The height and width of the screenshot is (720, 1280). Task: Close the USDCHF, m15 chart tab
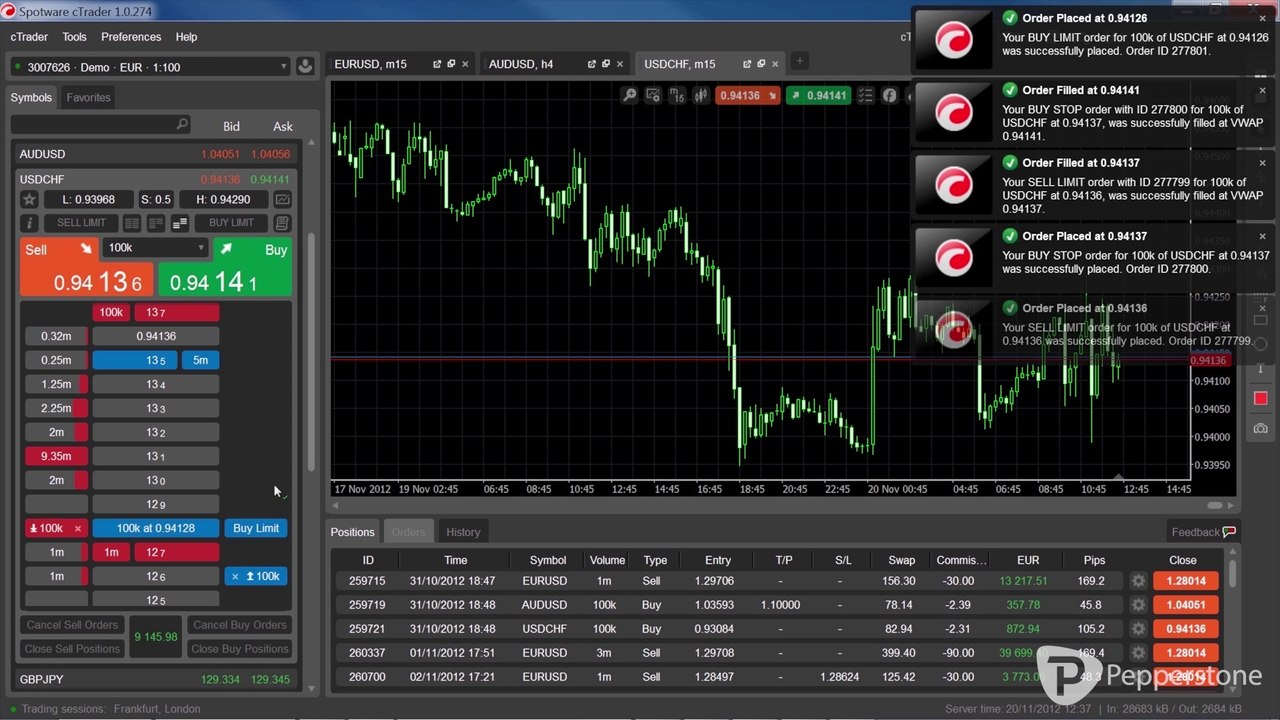pyautogui.click(x=777, y=64)
